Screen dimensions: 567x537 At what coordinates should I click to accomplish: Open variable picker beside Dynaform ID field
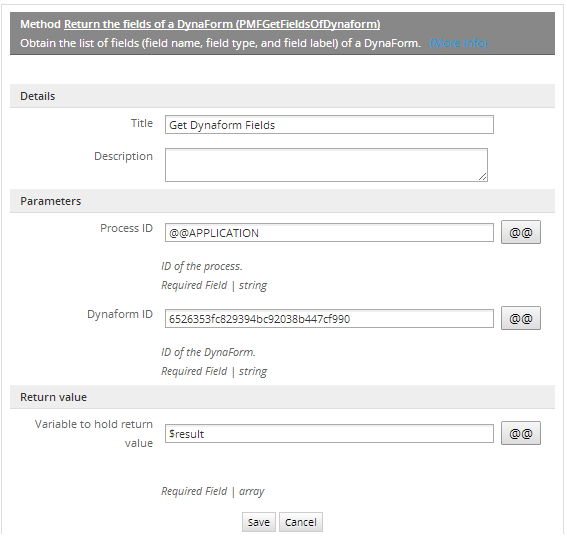(x=520, y=318)
